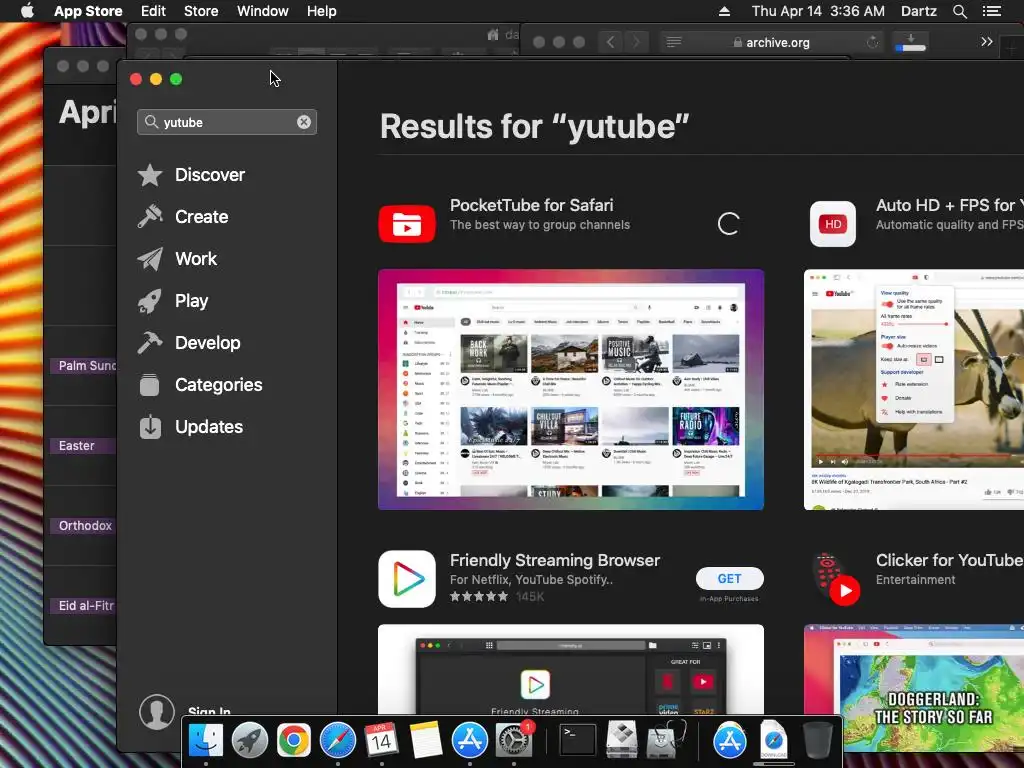The image size is (1024, 768).
Task: Open Auto HD + FPS app icon
Action: (x=833, y=224)
